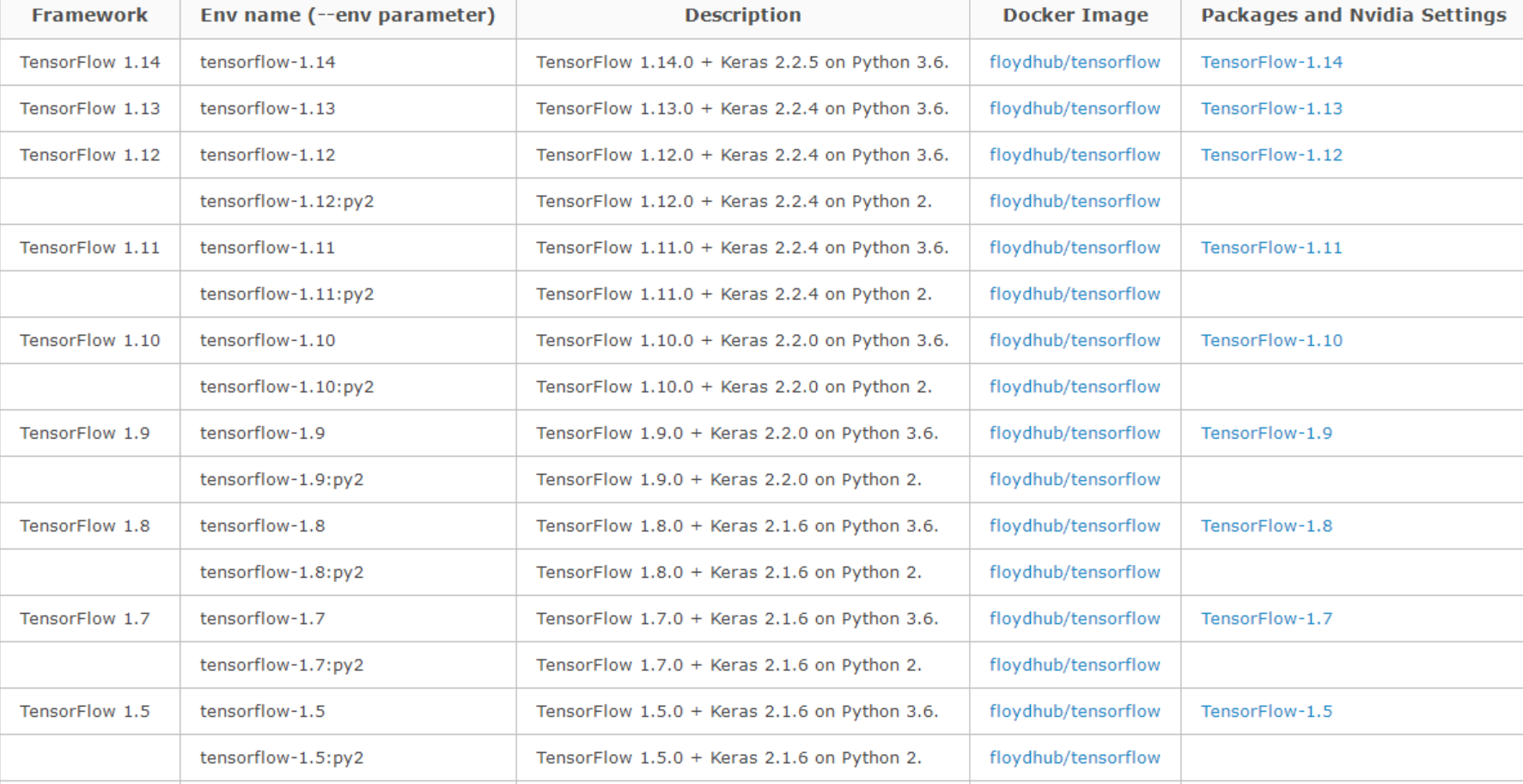
Task: Open floydhub/tensorflow link in tensorflow-1.9 row
Action: (x=1075, y=433)
